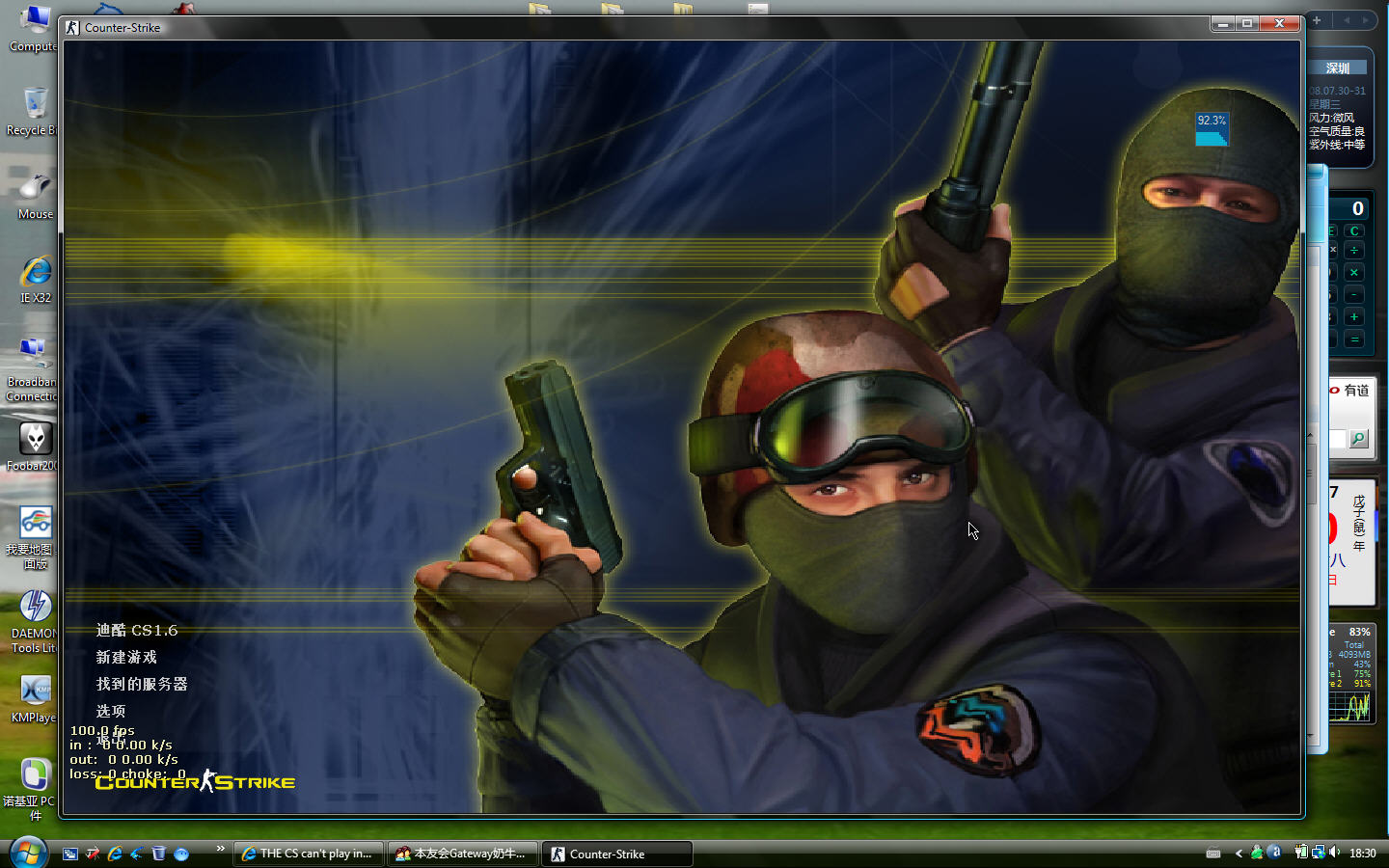Click the calculator gadget plus key
The image size is (1389, 868).
(1354, 317)
